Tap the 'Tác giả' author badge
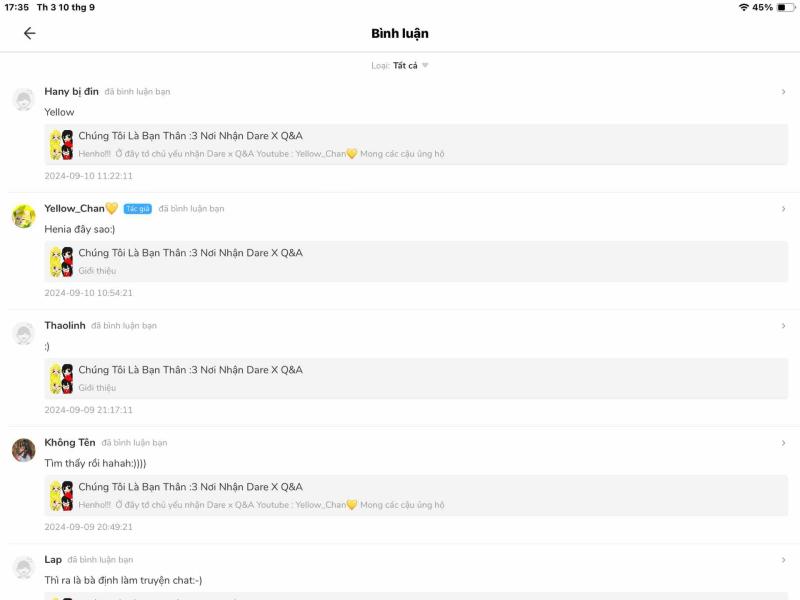 (137, 209)
